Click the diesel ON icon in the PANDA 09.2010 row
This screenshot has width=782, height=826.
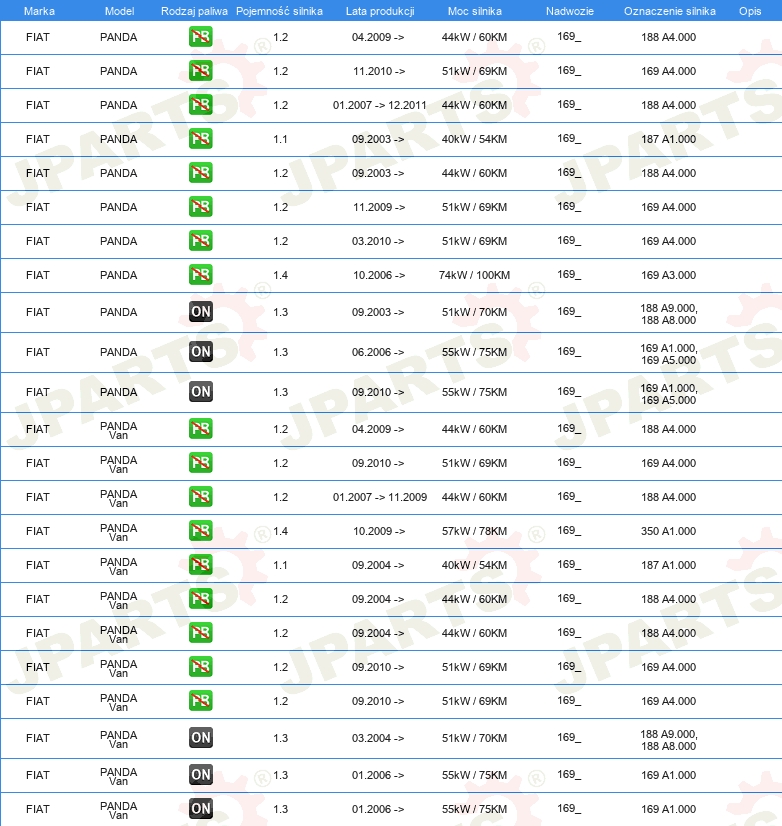201,392
